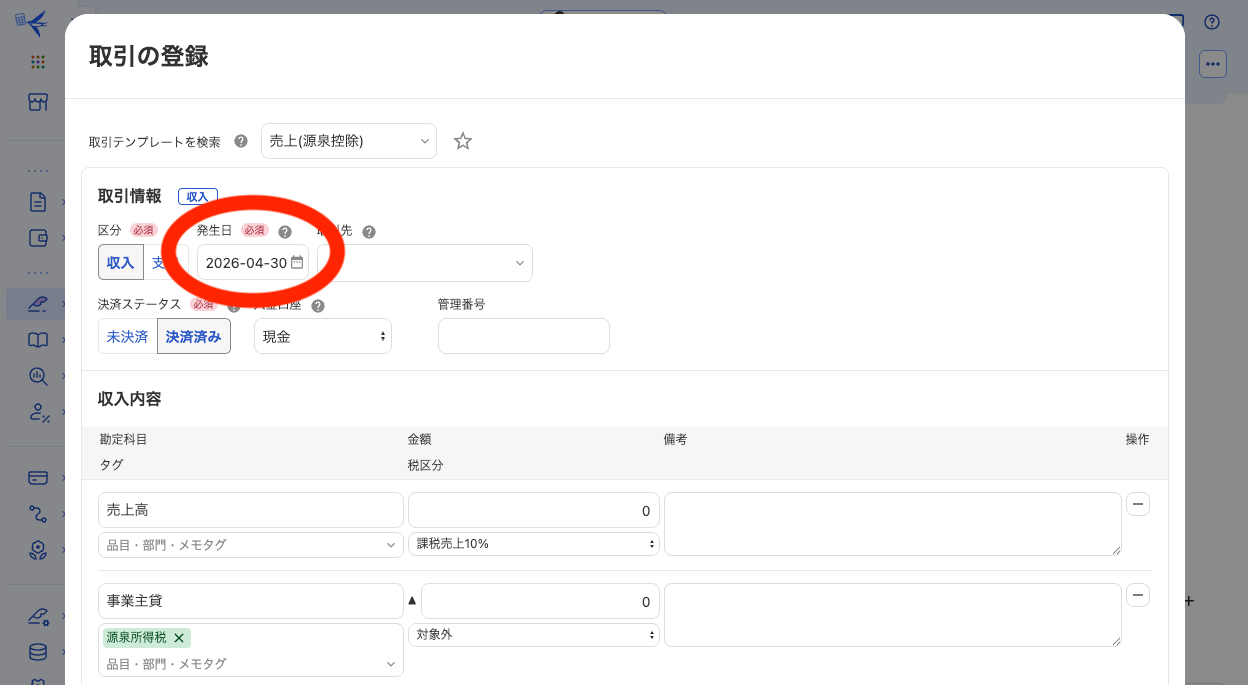Remove the 源泉所得税 tag with its X
Screen dimensions: 1248x685
179,638
